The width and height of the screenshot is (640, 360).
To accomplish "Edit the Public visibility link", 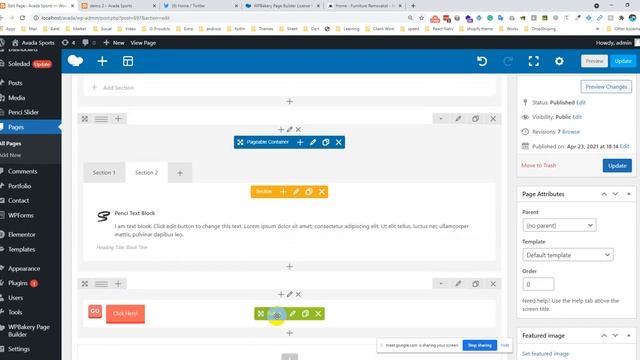I will tap(577, 117).
